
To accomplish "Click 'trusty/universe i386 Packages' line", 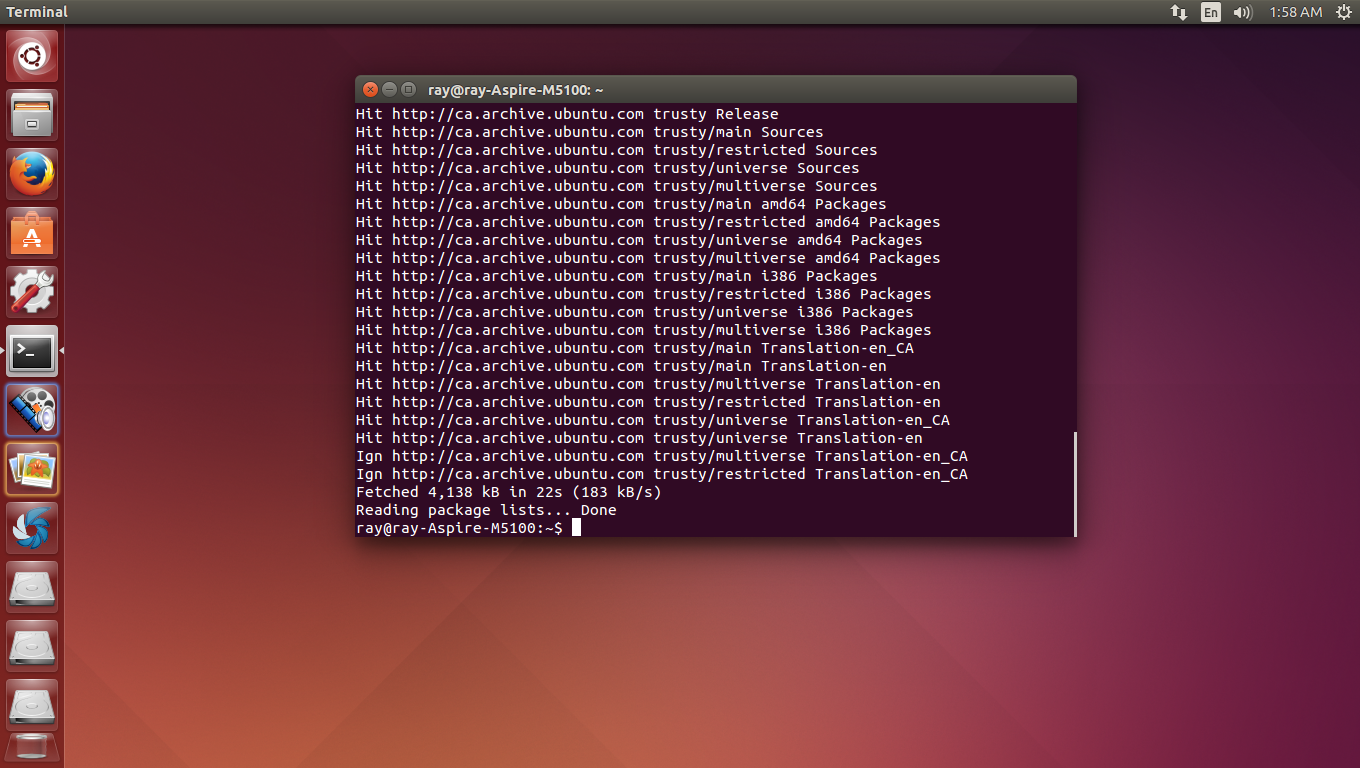I will click(x=635, y=312).
